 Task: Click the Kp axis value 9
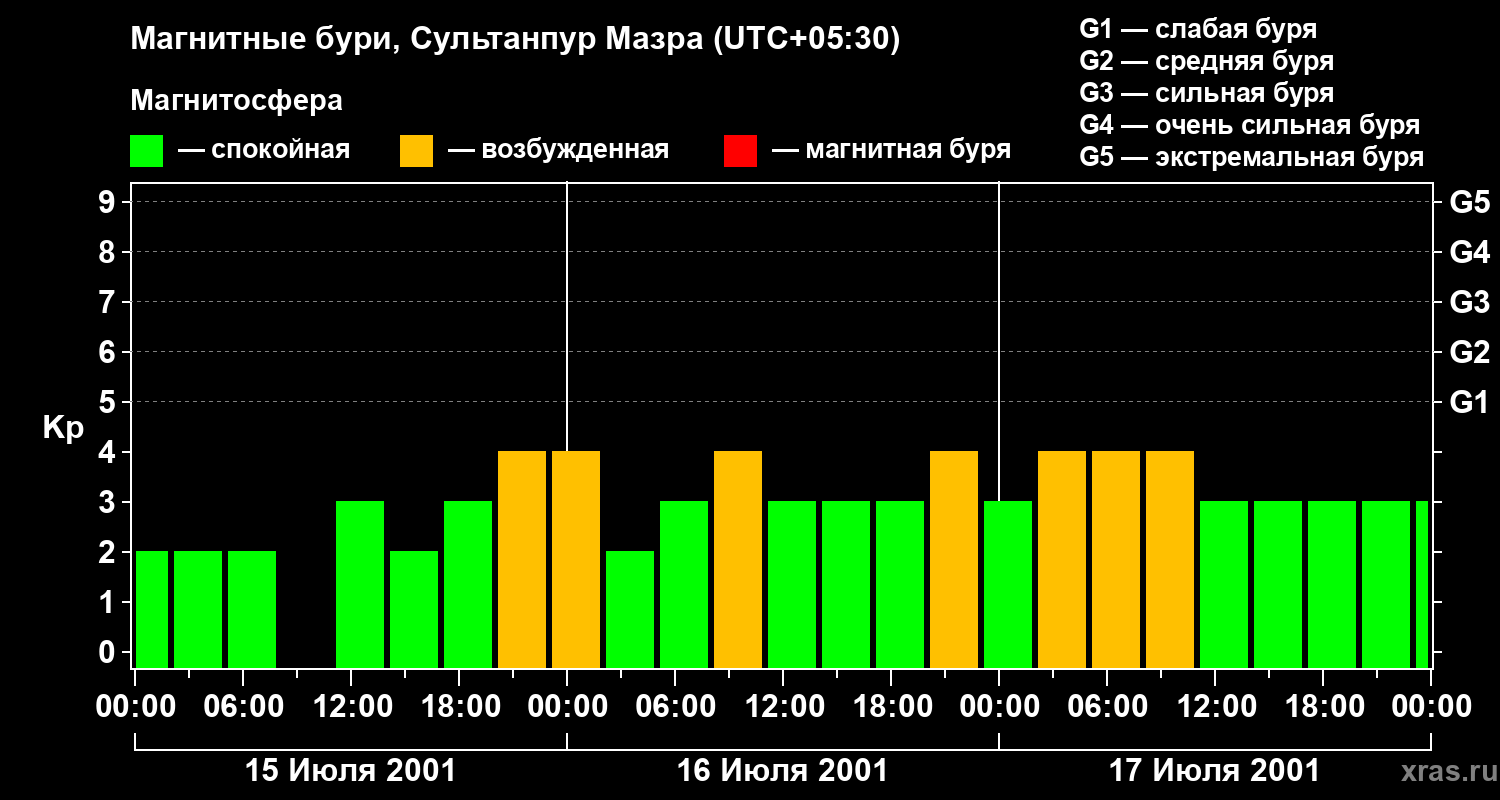tap(109, 203)
